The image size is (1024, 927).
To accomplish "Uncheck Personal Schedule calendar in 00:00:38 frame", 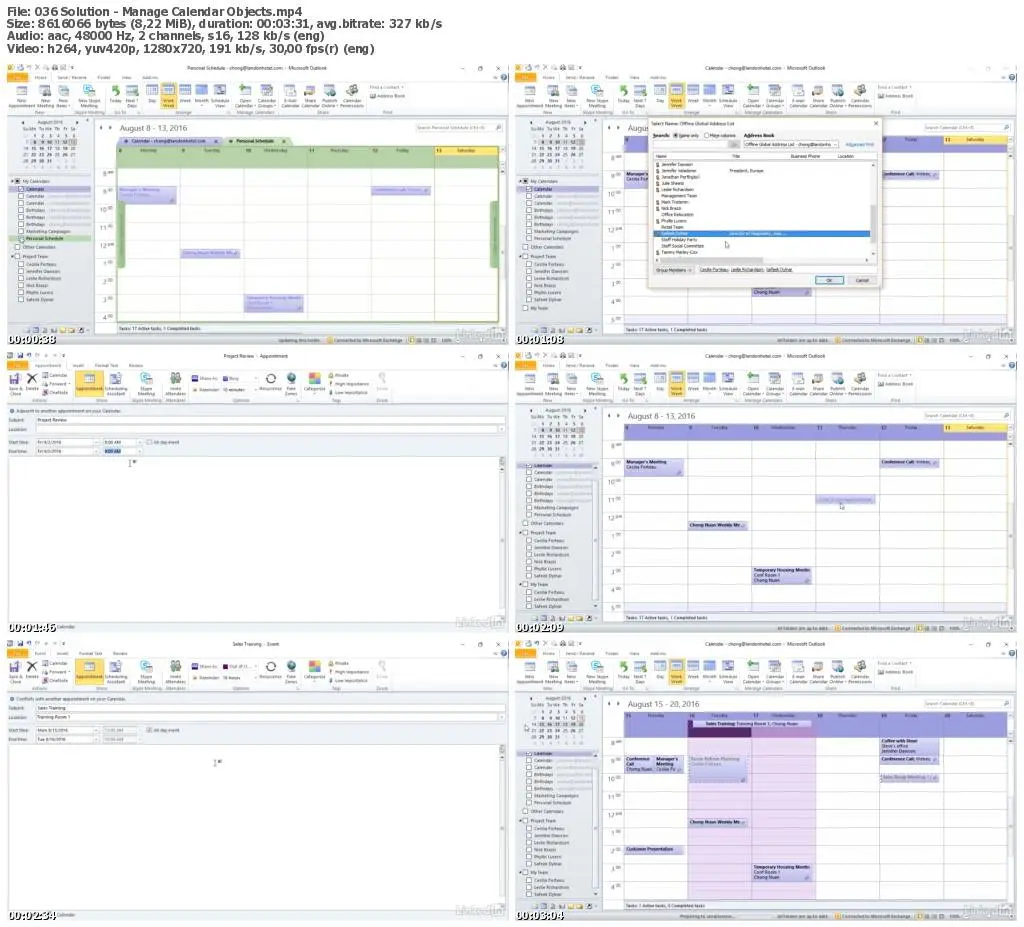I will point(21,239).
